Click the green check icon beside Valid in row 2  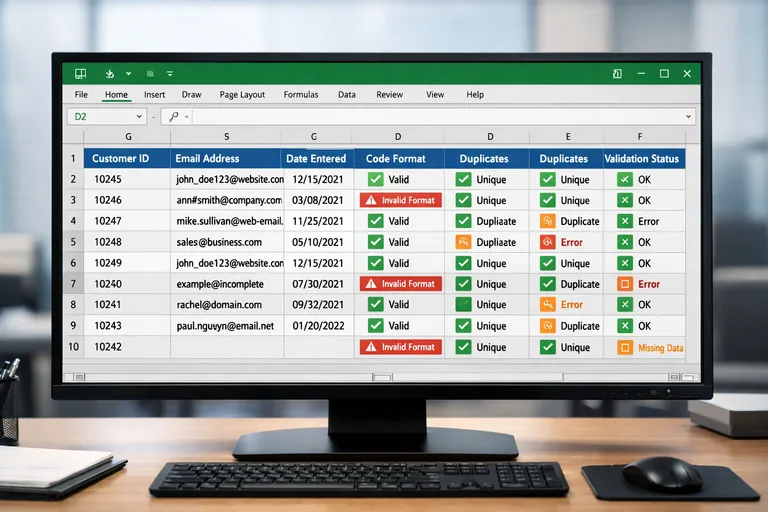(376, 179)
